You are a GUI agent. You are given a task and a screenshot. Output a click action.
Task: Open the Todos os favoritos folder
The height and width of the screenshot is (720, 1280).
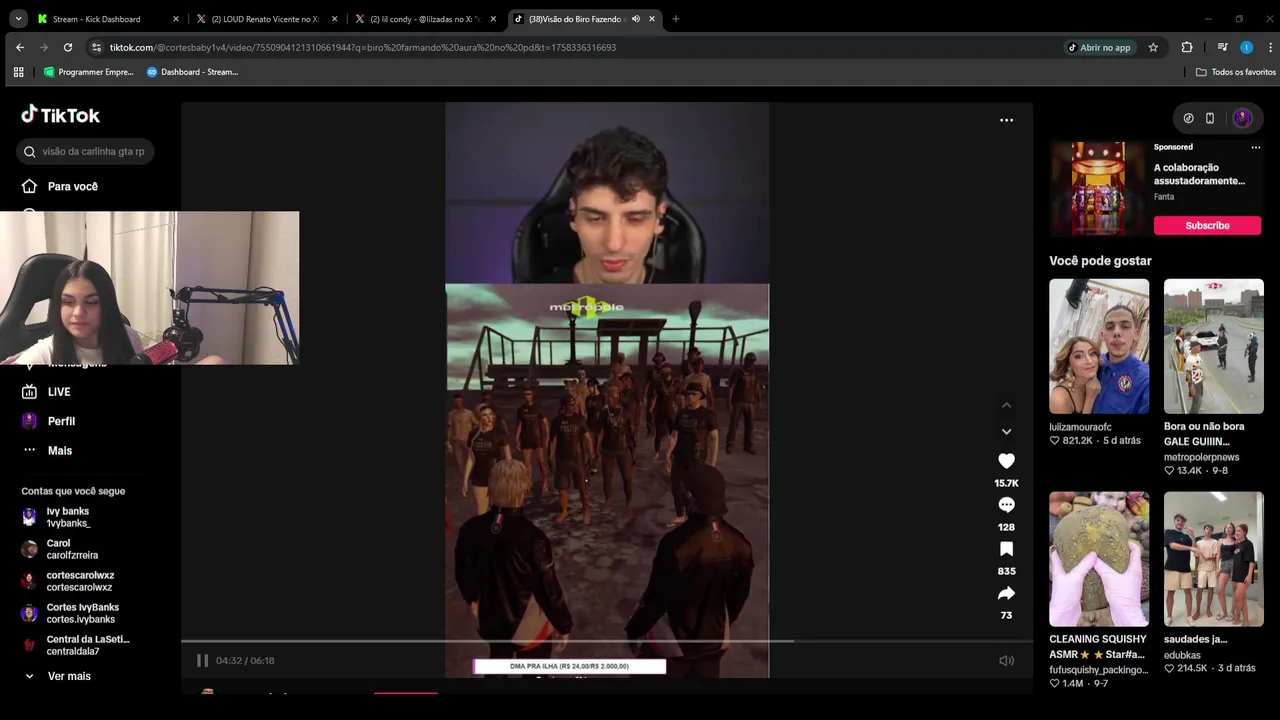[1236, 72]
